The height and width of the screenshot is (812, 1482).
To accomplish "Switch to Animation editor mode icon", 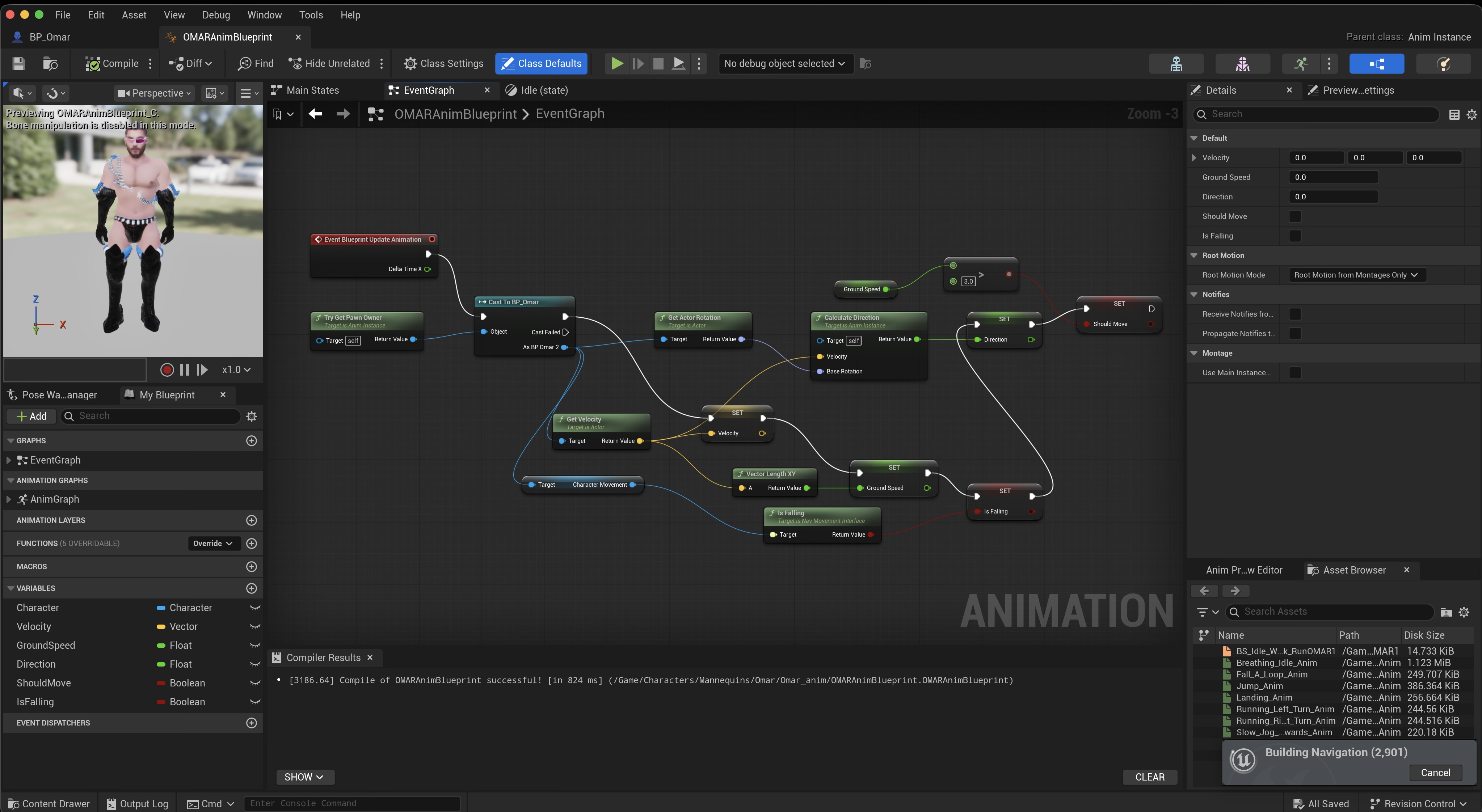I will [1301, 63].
